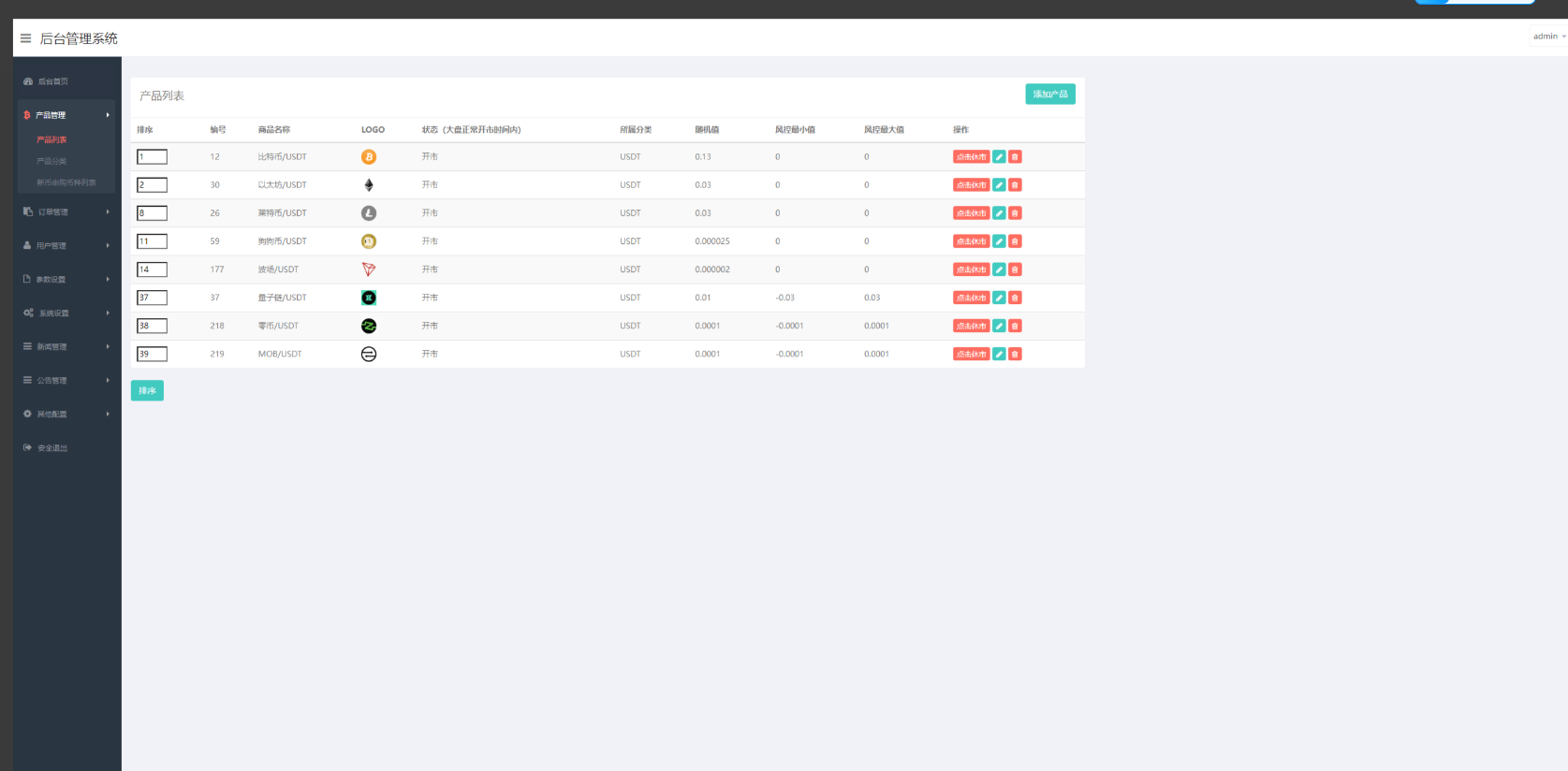Viewport: 1568px width, 771px height.
Task: Click the sort order field for 以太坊/USDT
Action: pos(152,185)
